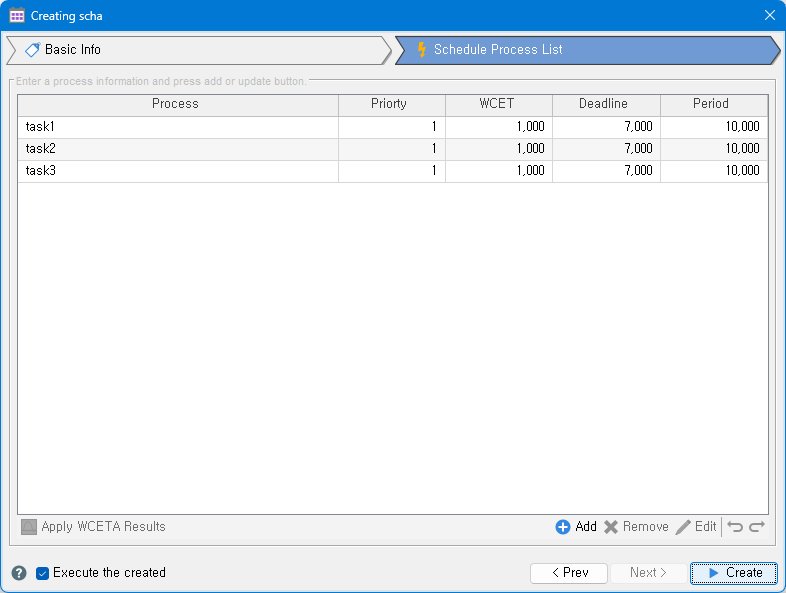786x593 pixels.
Task: Select the task1 row
Action: tap(176, 127)
